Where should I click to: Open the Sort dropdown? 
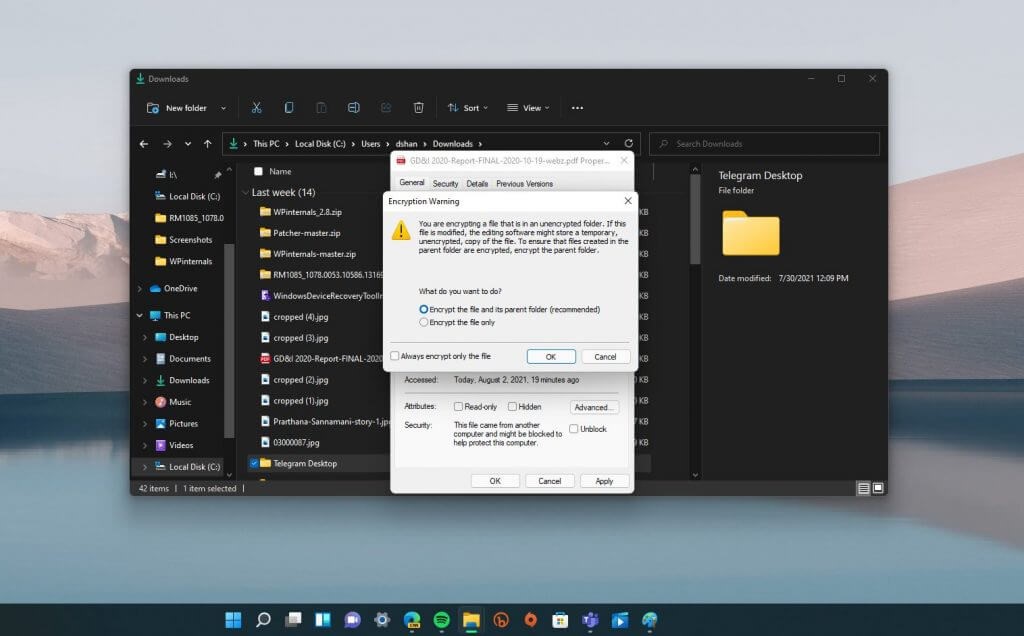(x=466, y=107)
